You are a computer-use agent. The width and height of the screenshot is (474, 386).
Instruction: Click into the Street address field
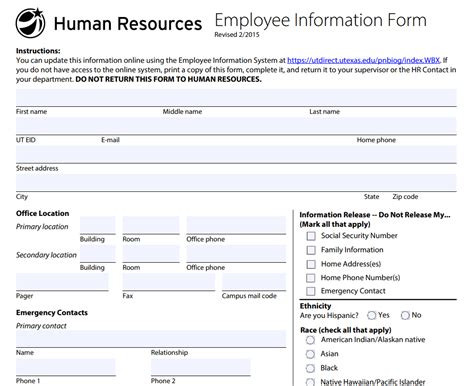[x=236, y=154]
